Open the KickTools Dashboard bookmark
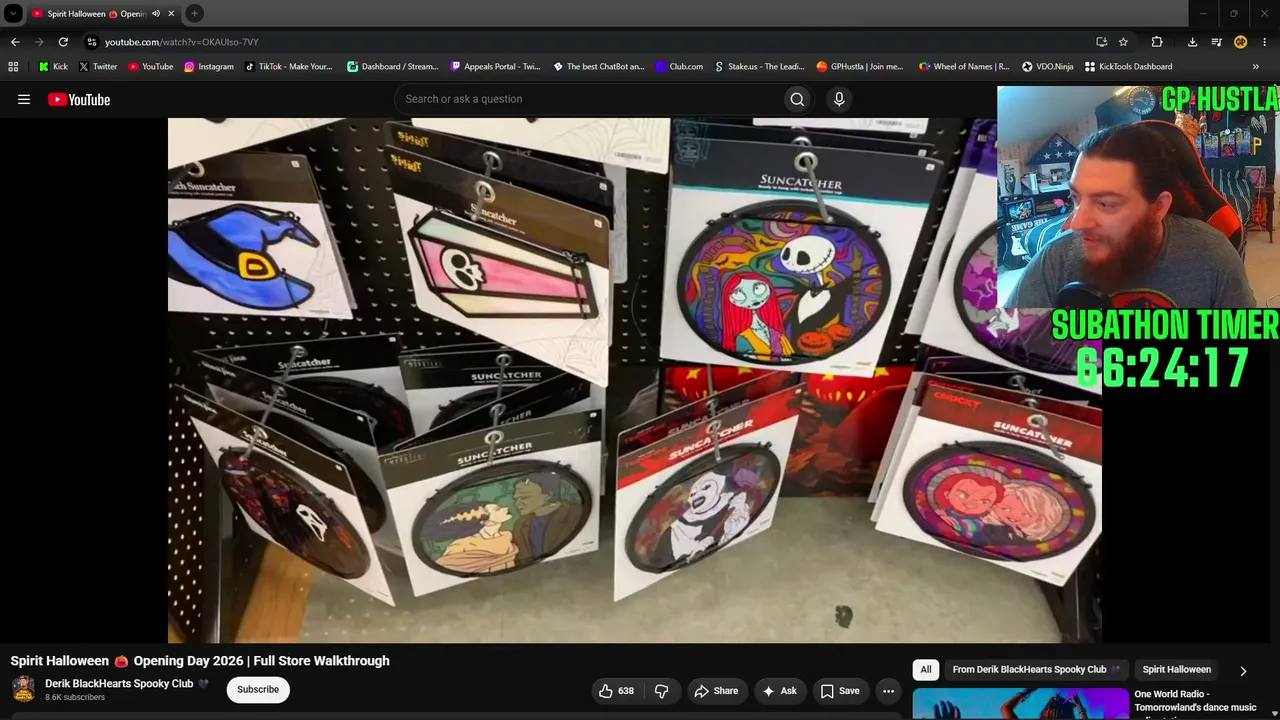 (1128, 67)
